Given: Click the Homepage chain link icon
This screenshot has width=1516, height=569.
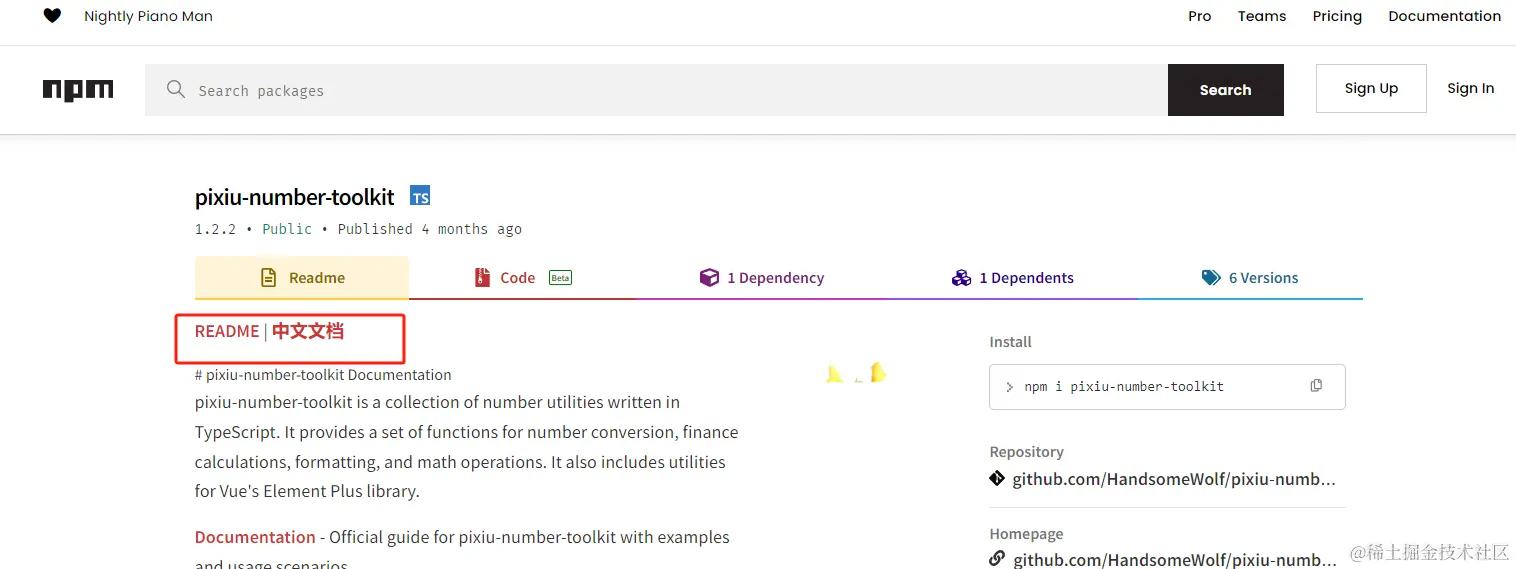Looking at the screenshot, I should tap(997, 559).
